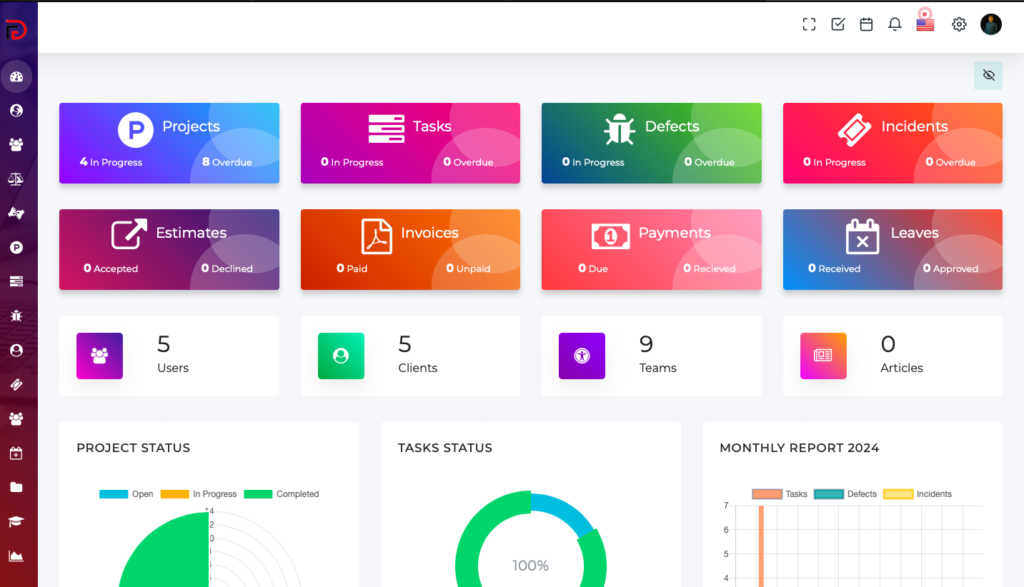Toggle the crossed-eye hide widgets button
The height and width of the screenshot is (587, 1024).
pos(988,75)
